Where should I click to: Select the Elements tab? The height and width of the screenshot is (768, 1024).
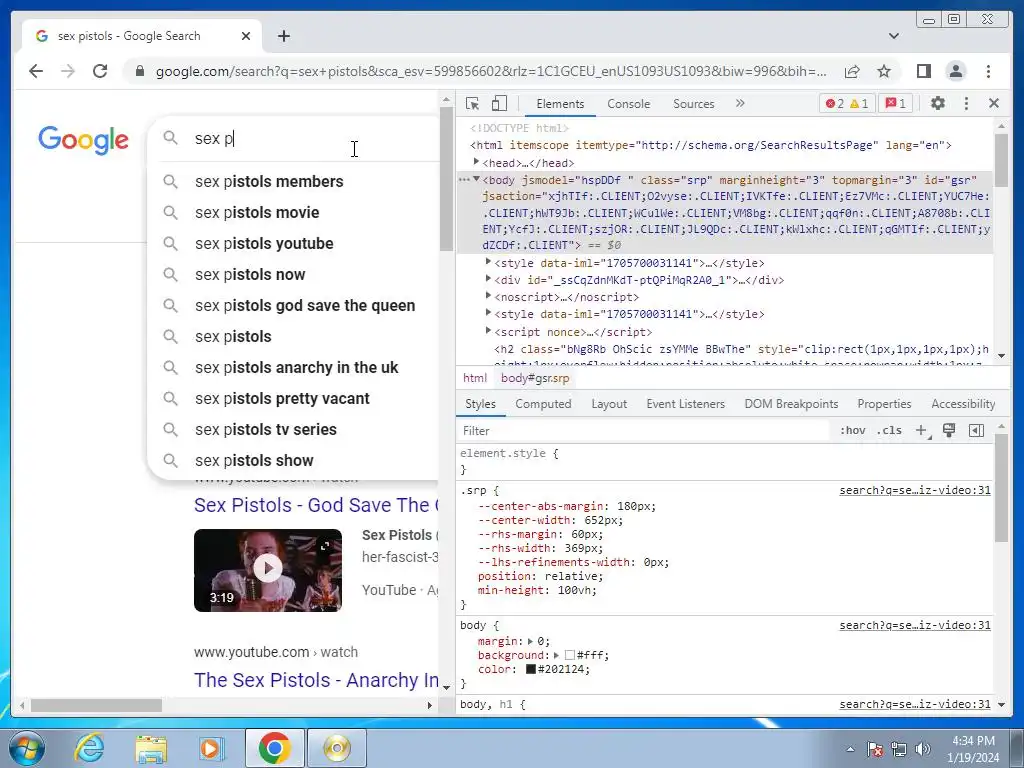pos(560,104)
